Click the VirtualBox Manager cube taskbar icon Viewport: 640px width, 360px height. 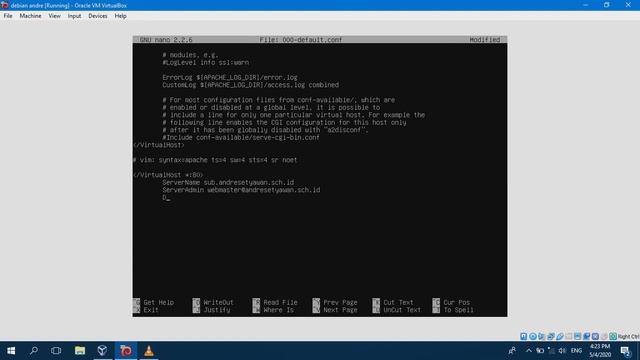click(102, 351)
